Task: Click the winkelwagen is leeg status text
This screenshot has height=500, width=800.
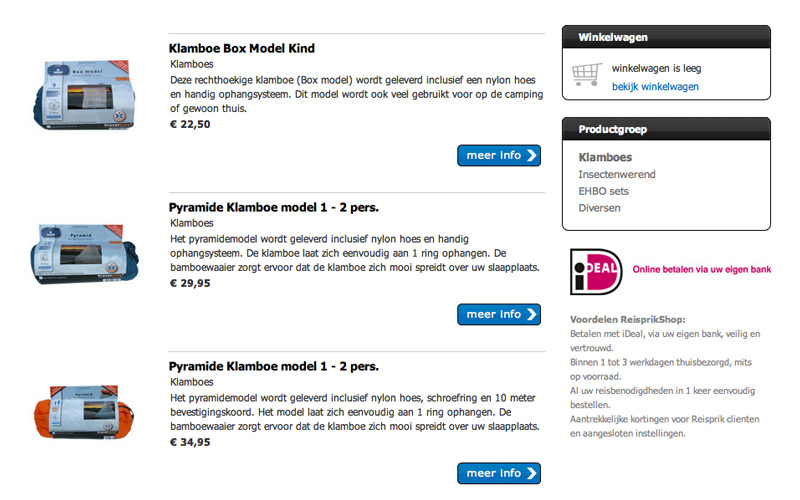Action: click(658, 69)
